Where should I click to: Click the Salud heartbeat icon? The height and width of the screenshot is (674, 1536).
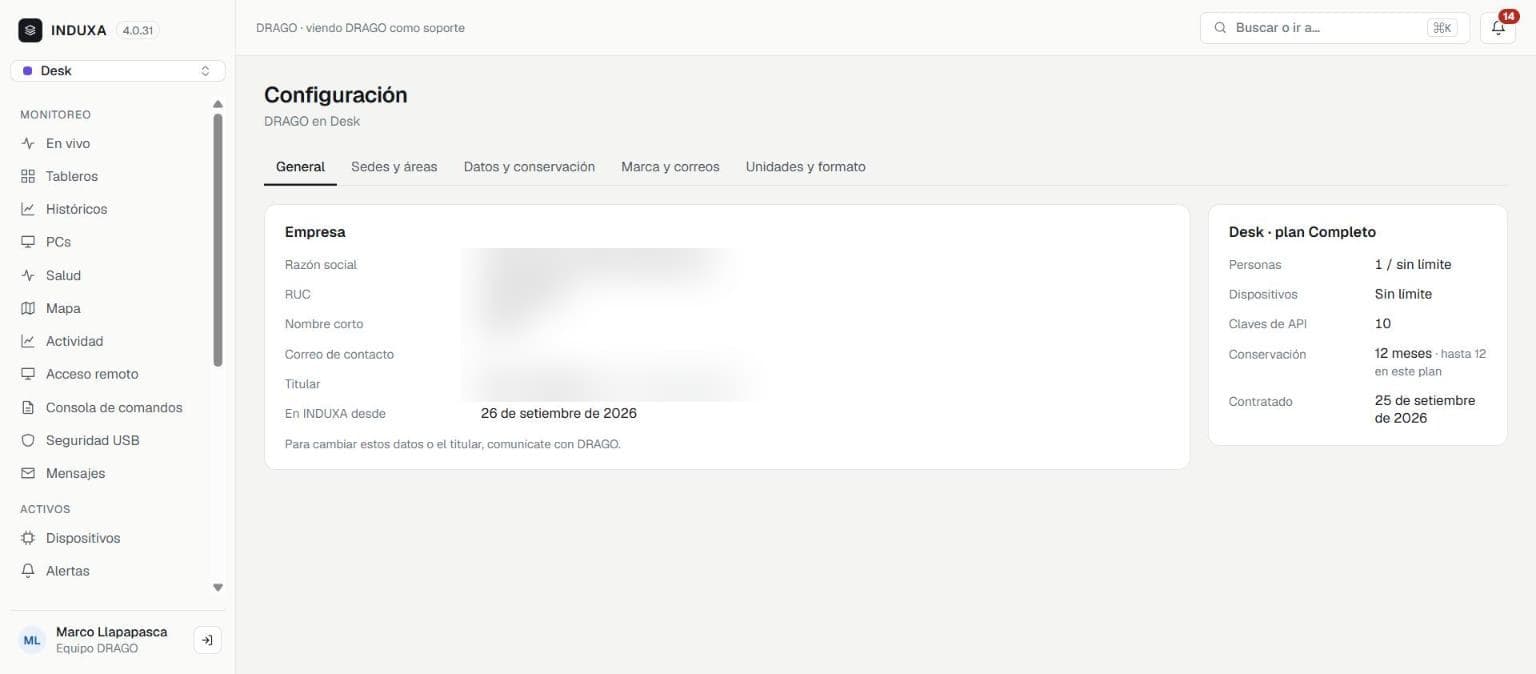[x=28, y=276]
